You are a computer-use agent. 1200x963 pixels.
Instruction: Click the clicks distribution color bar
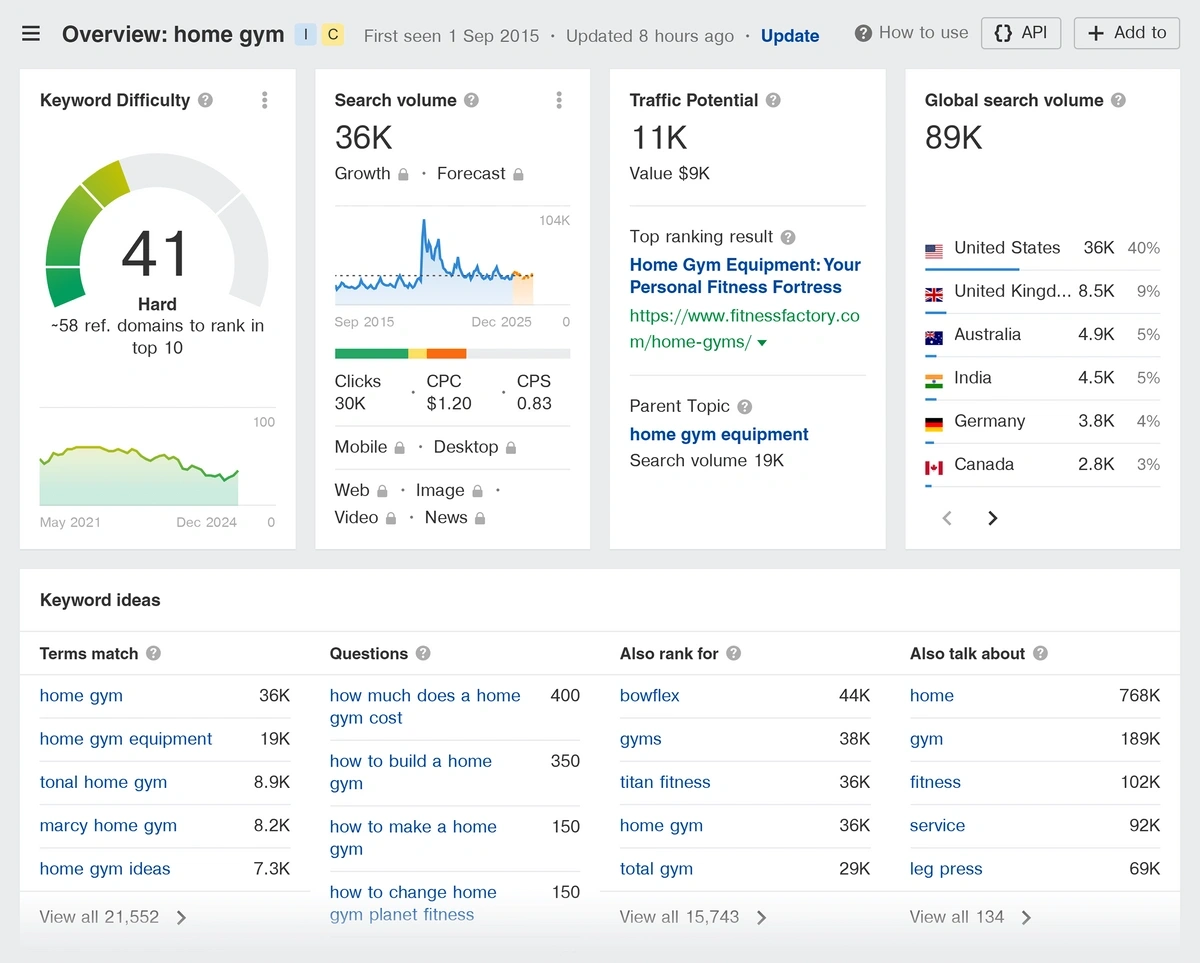click(452, 353)
